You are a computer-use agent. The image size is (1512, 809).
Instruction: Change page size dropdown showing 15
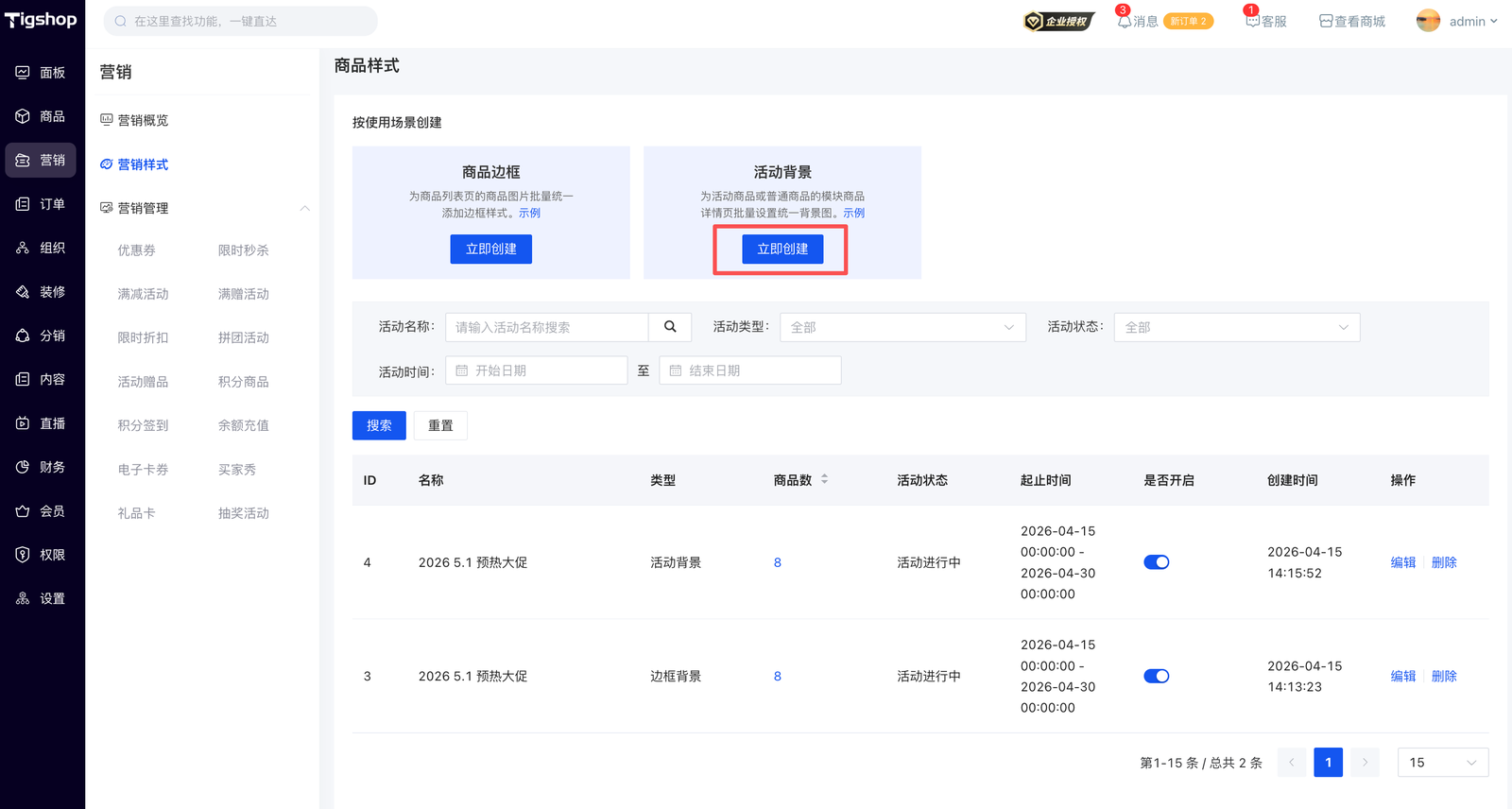[x=1442, y=763]
